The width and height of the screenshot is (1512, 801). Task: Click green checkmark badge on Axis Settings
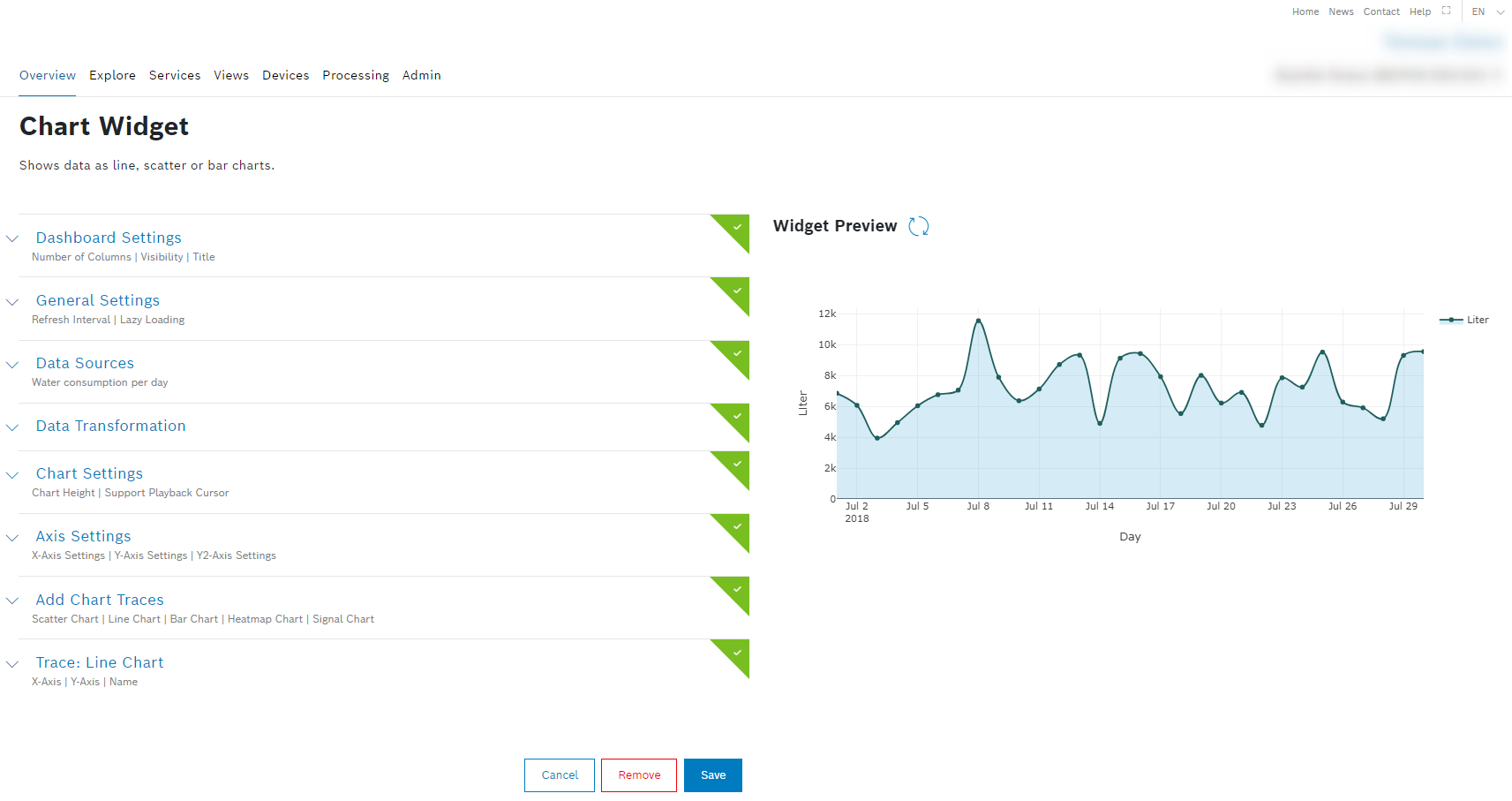coord(736,526)
